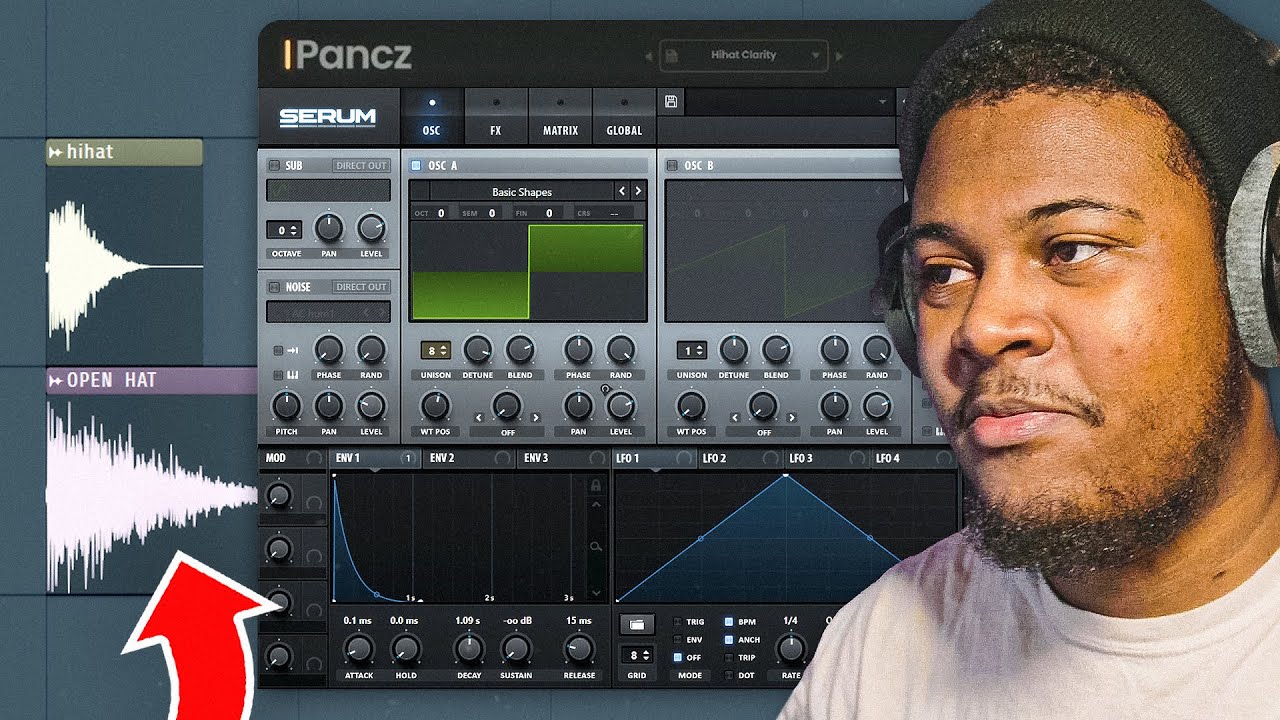Select the OPEN HAT audio clip
This screenshot has width=1280, height=720.
pyautogui.click(x=152, y=481)
